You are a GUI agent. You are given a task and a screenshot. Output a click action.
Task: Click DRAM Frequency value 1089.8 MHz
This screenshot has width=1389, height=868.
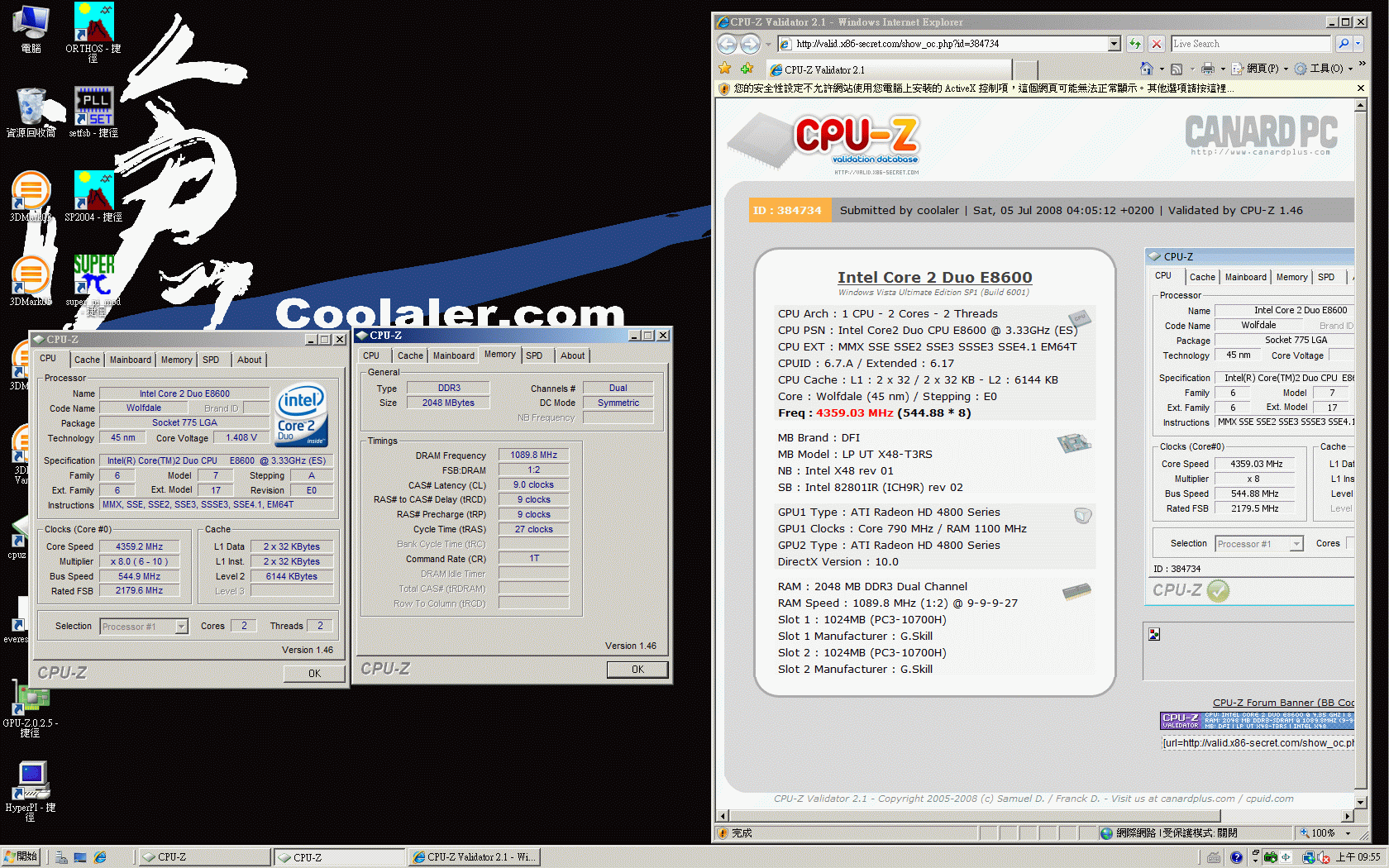point(533,455)
